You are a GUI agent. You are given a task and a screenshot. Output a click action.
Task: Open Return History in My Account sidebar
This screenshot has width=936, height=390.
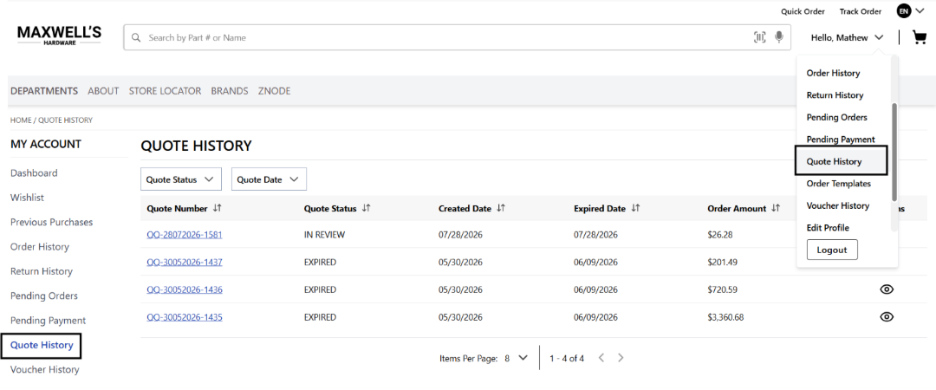(x=41, y=271)
